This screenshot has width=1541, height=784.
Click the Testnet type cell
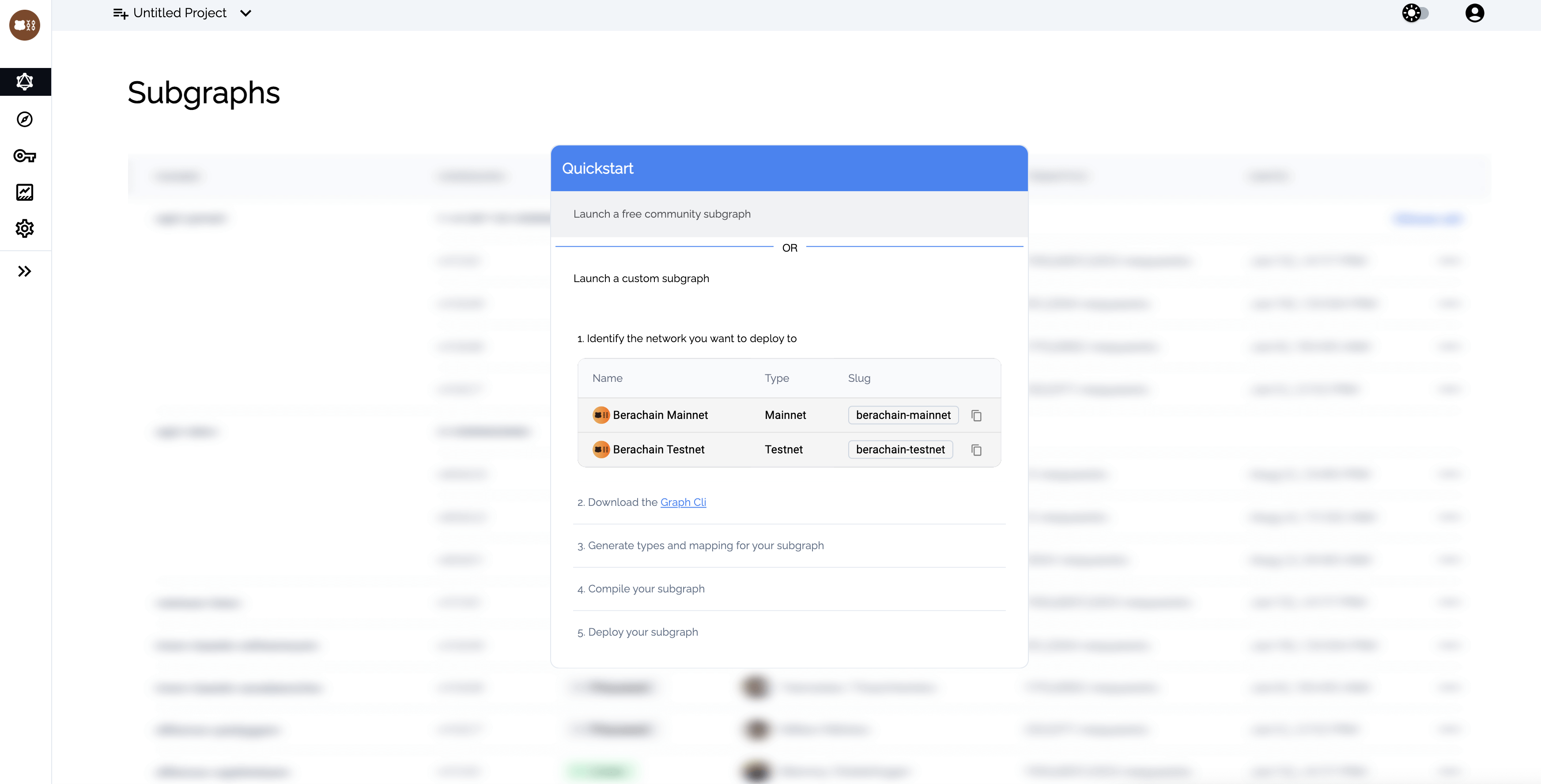pyautogui.click(x=784, y=450)
